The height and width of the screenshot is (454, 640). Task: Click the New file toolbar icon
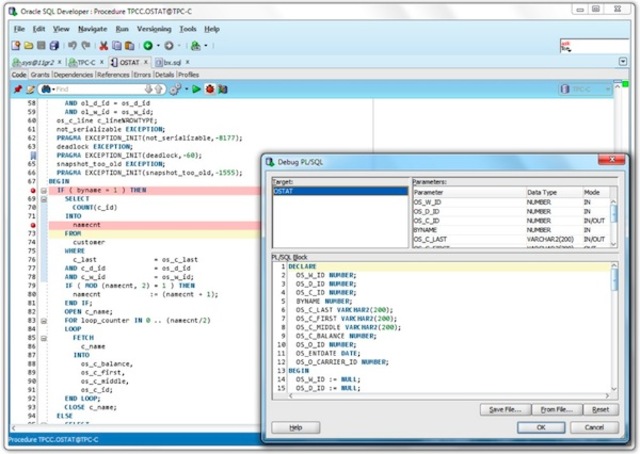[x=16, y=46]
